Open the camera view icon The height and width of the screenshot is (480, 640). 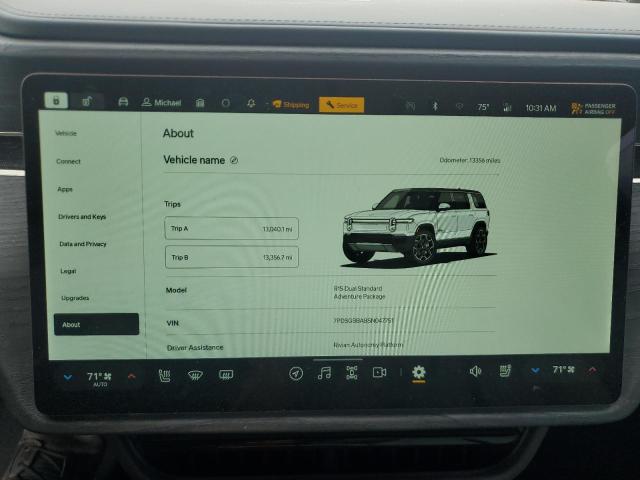(x=379, y=372)
